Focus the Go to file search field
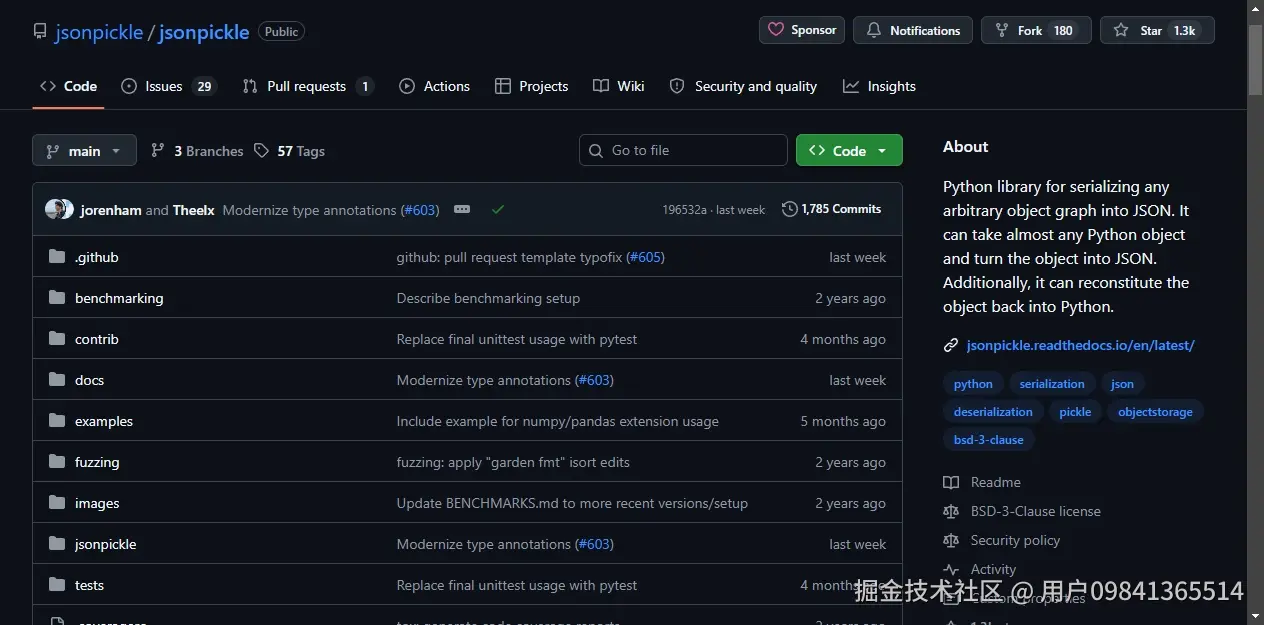This screenshot has height=625, width=1264. click(683, 150)
